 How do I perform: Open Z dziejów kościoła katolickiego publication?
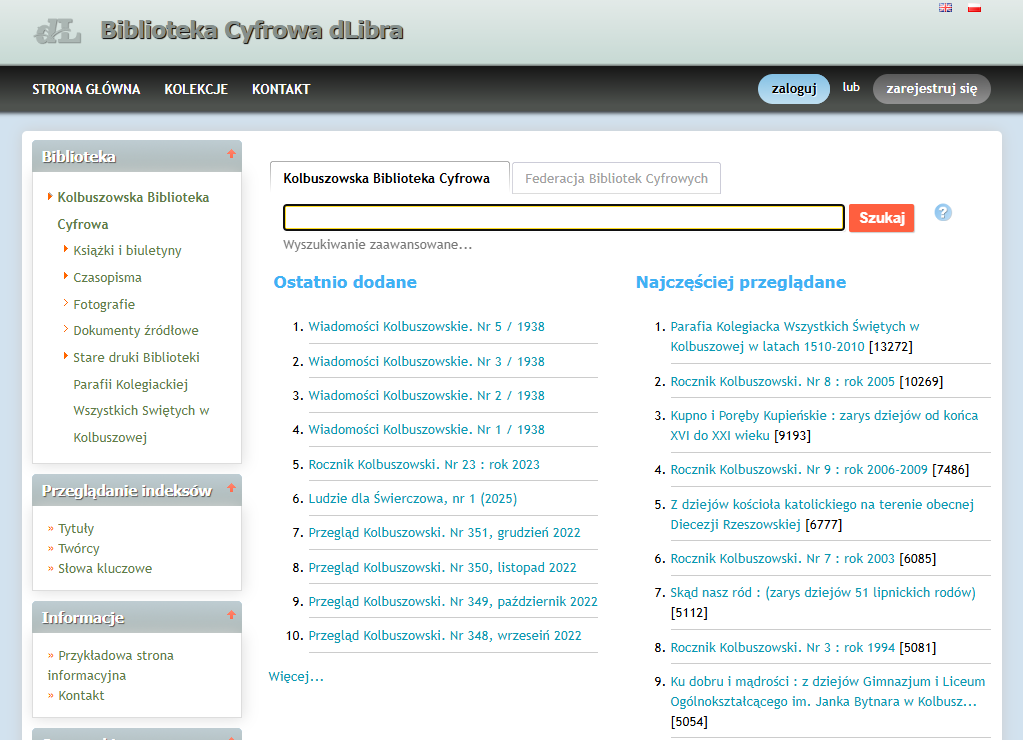tap(822, 514)
